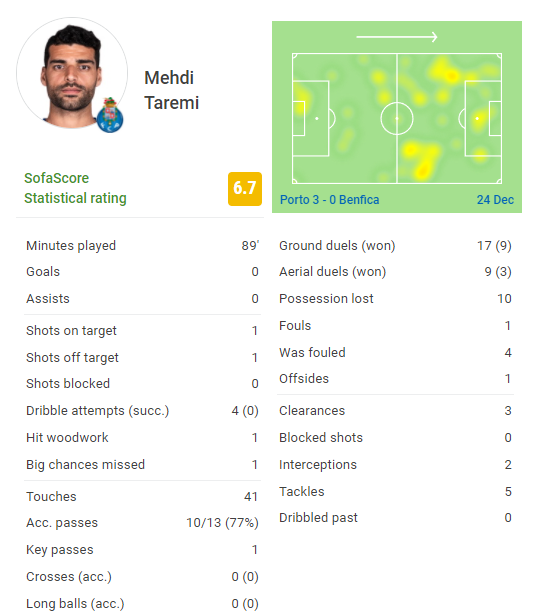Click Mehdi Taremi's profile photo

72,73
